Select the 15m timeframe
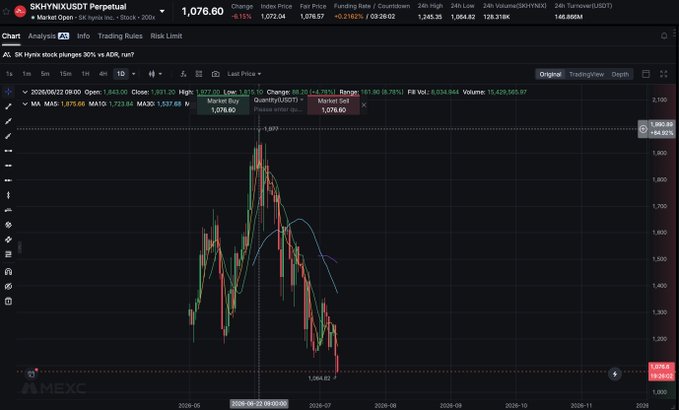 coord(65,74)
